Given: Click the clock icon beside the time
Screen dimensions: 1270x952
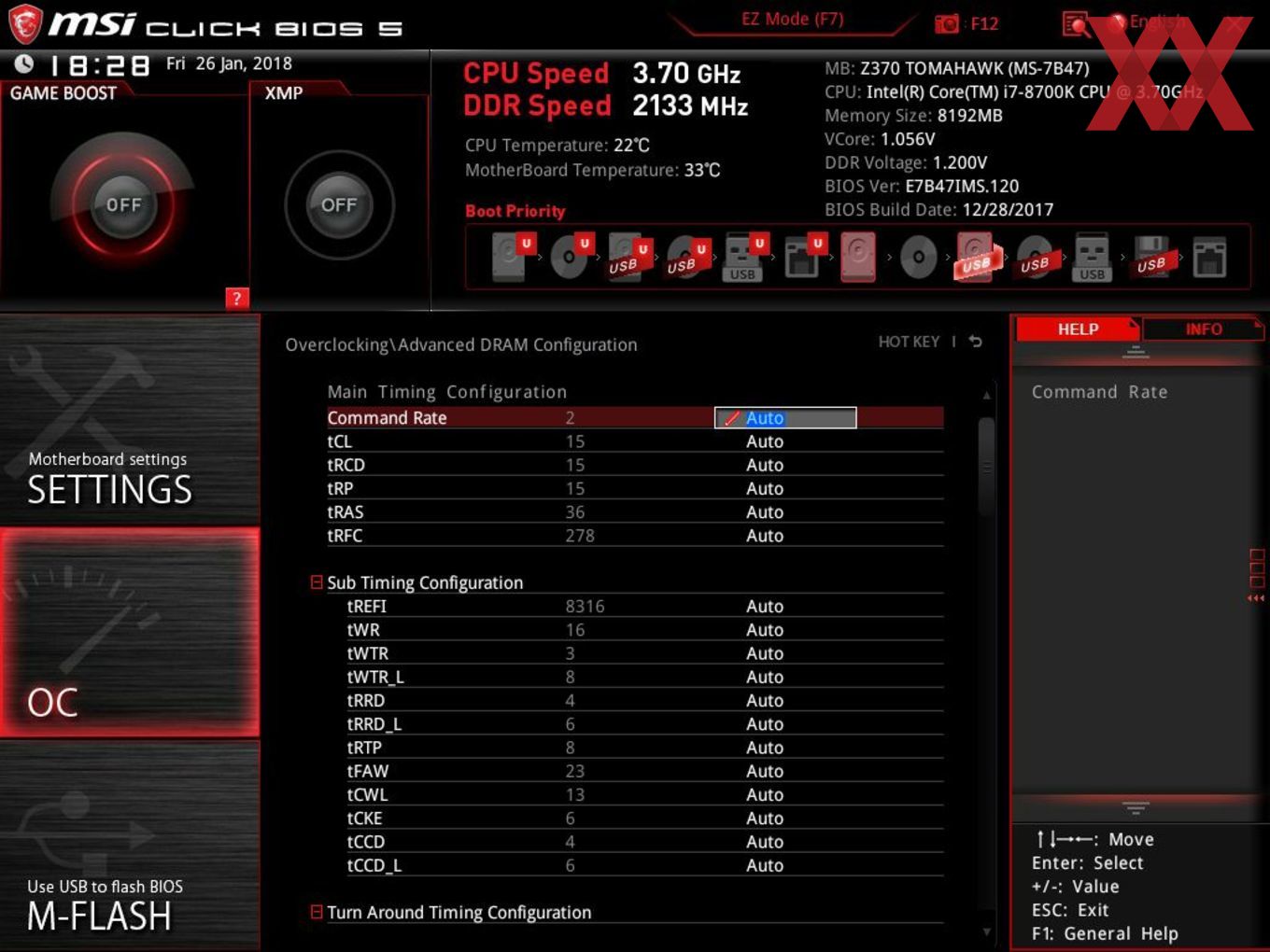Looking at the screenshot, I should [x=24, y=63].
